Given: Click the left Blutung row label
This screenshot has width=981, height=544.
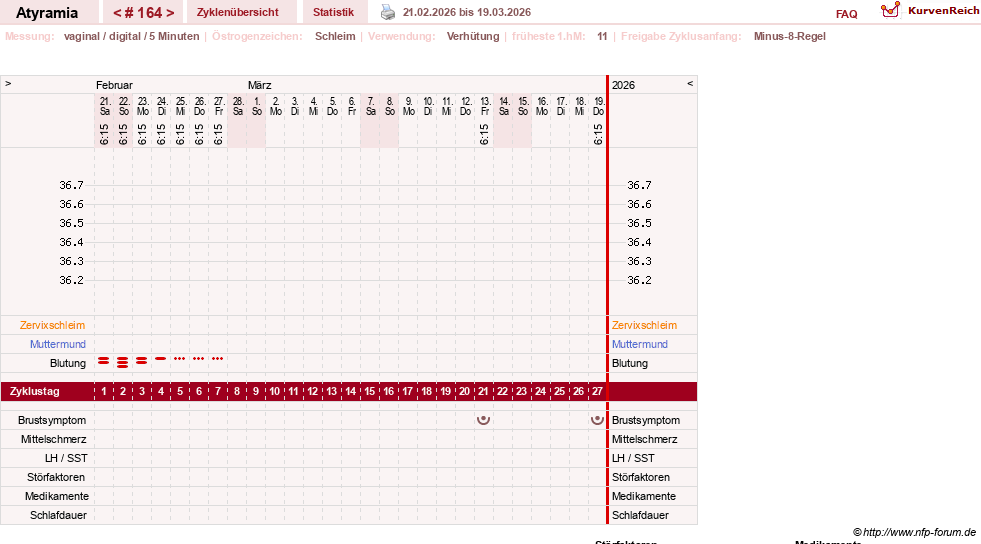Looking at the screenshot, I should pyautogui.click(x=68, y=363).
